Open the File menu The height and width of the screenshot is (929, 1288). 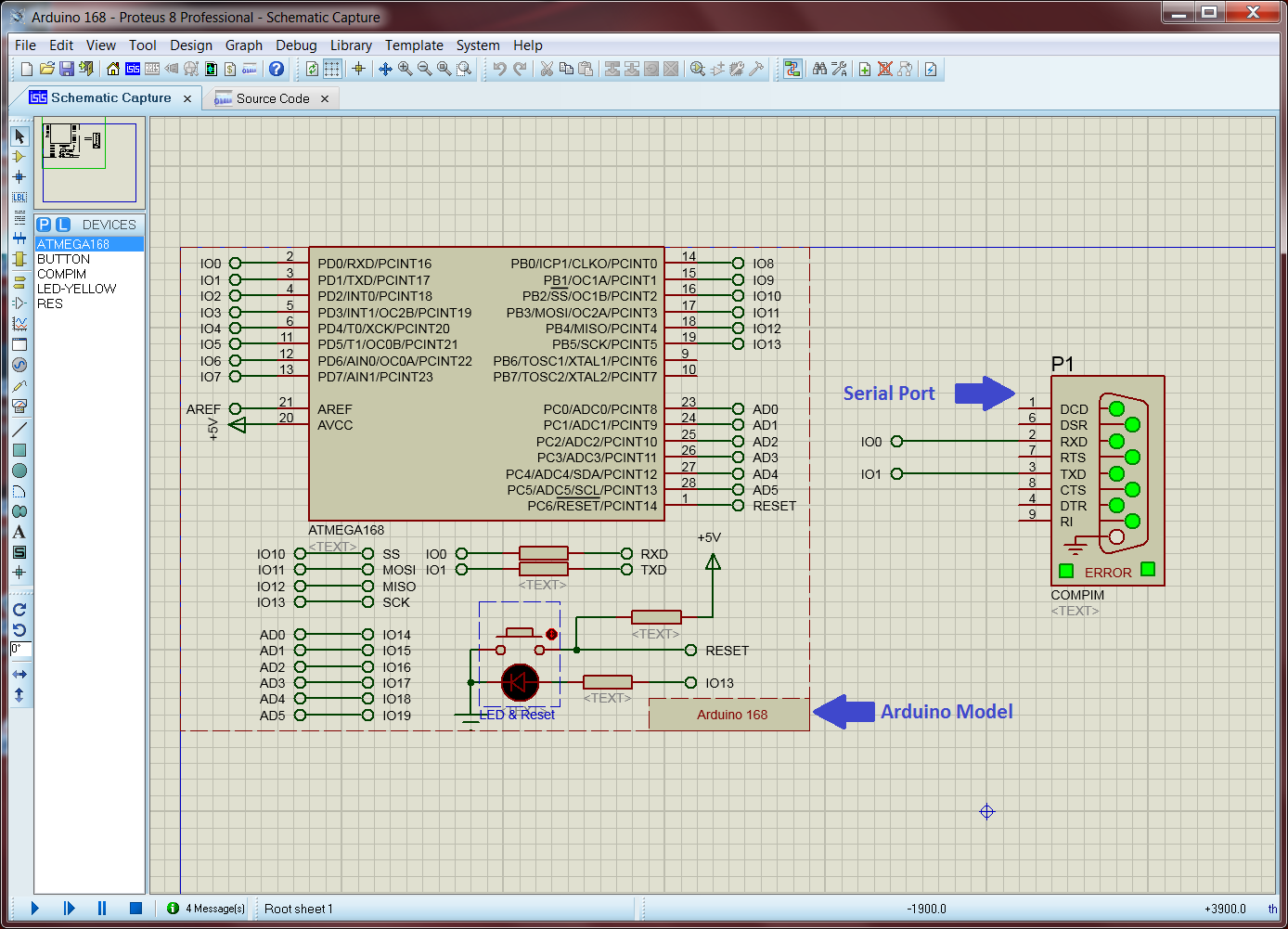tap(26, 45)
